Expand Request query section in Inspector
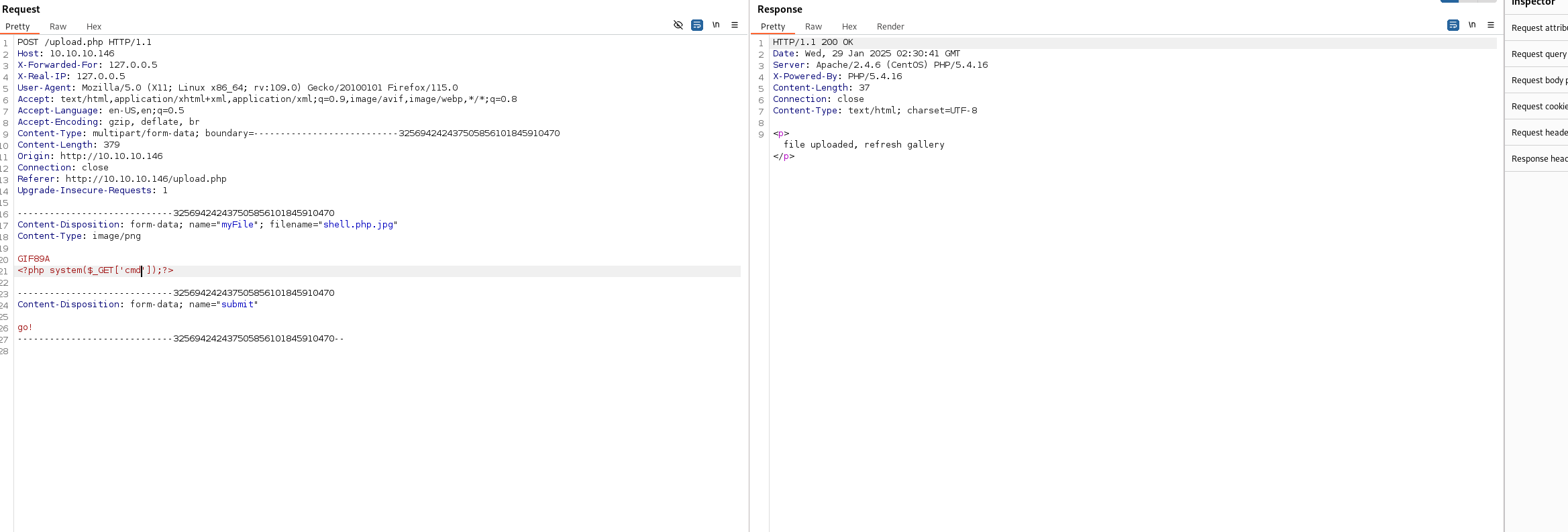 [x=1537, y=54]
